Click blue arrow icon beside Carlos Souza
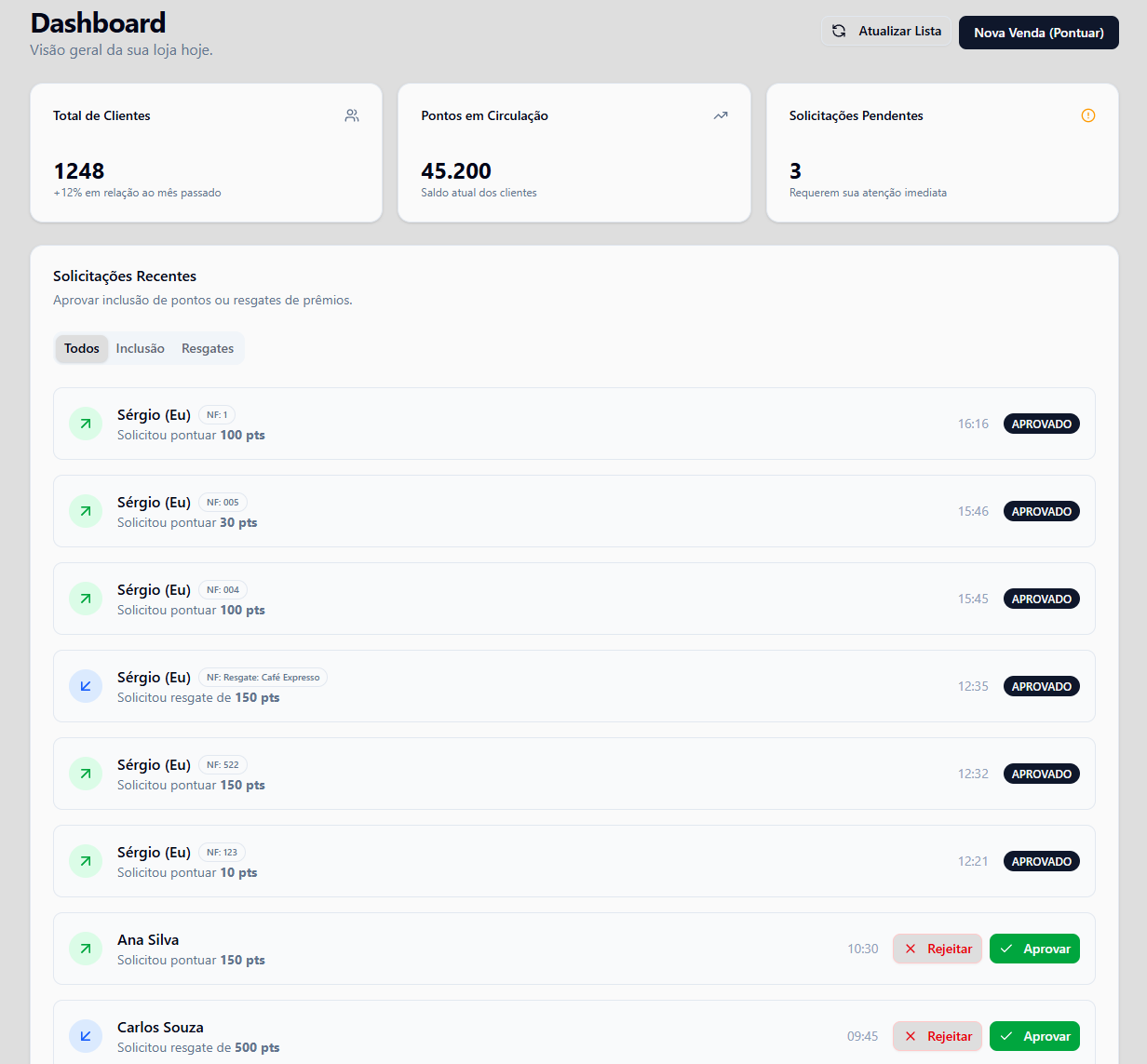Viewport: 1147px width, 1064px height. pyautogui.click(x=86, y=1036)
